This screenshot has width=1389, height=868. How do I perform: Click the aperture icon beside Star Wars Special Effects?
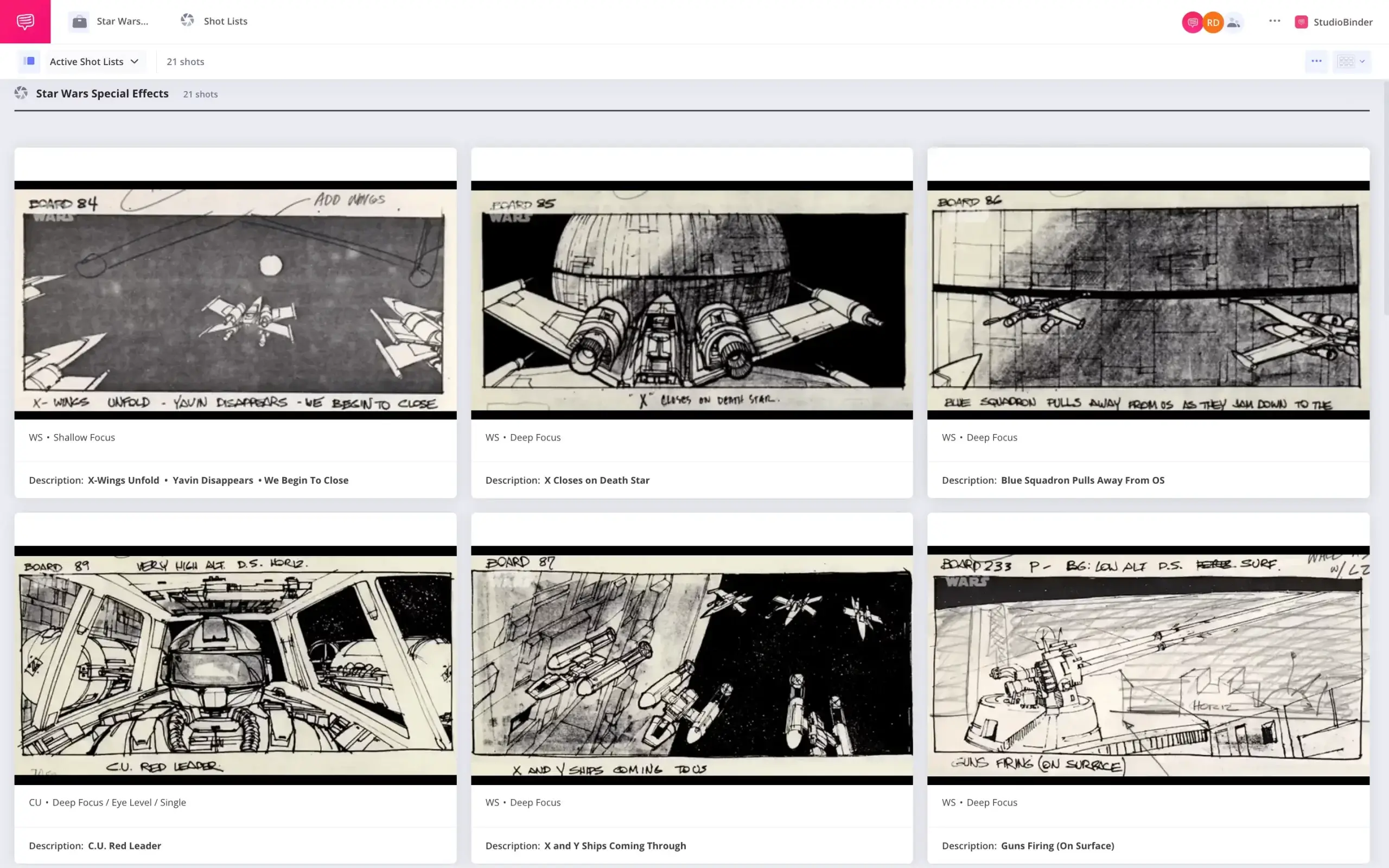[21, 93]
